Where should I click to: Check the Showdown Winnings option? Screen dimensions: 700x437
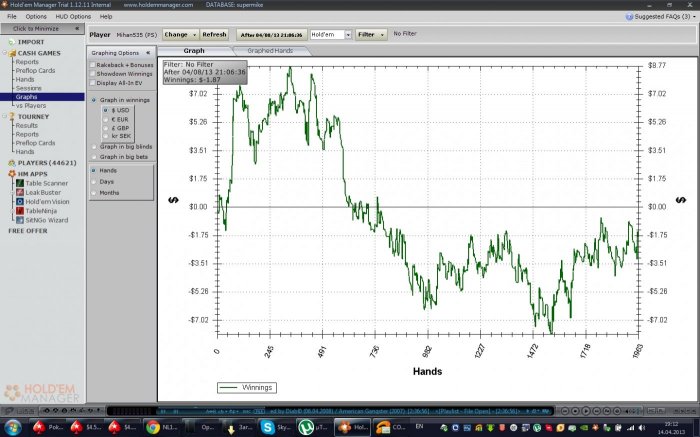tap(93, 73)
